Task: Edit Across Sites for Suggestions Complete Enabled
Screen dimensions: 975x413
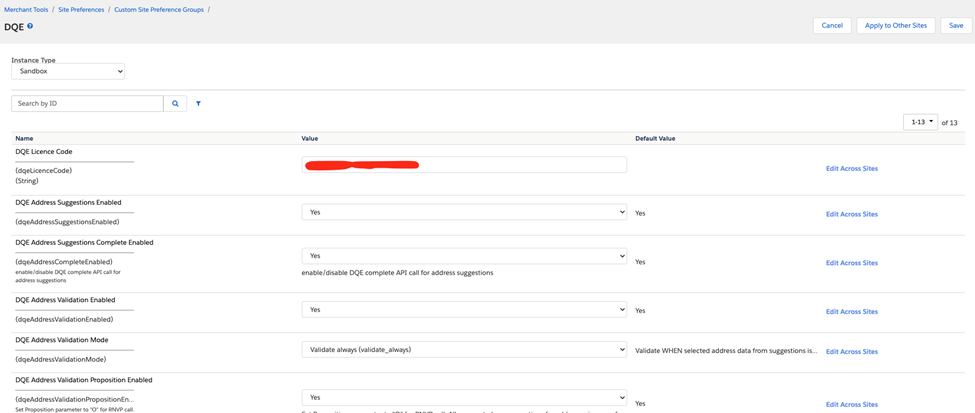Action: point(852,263)
